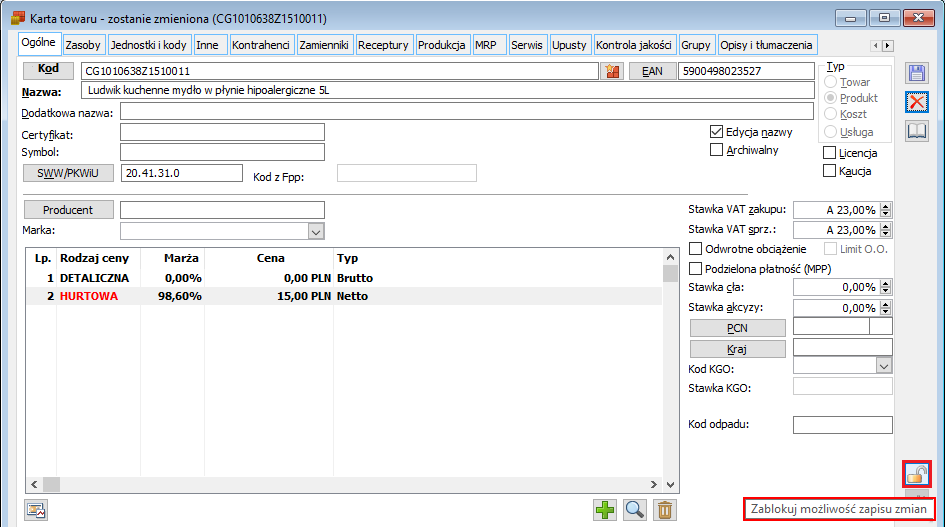945x527 pixels.
Task: Check the Podzielona płatność (MPP) box
Action: (x=695, y=268)
